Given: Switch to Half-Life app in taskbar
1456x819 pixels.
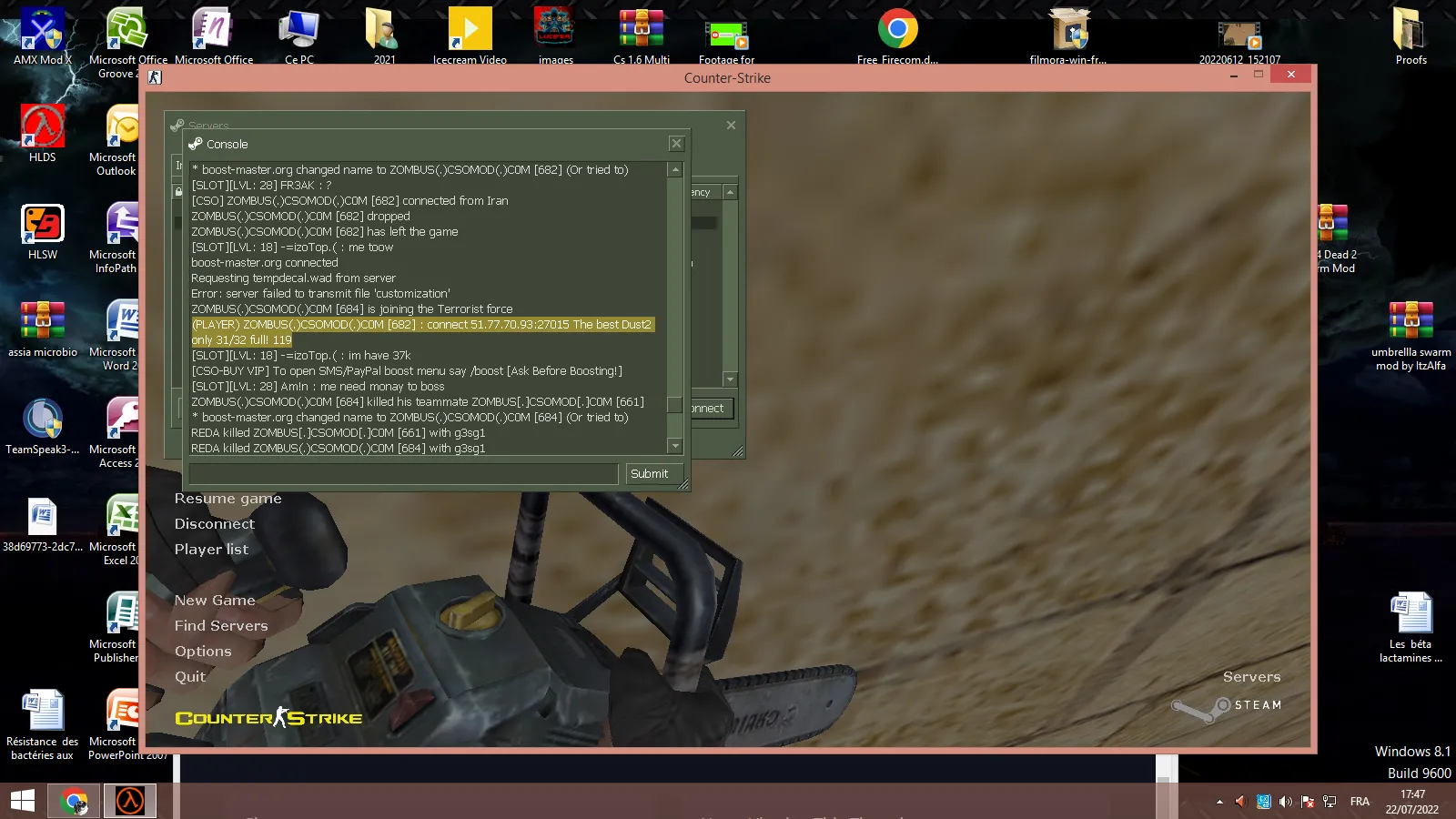Looking at the screenshot, I should (x=130, y=802).
